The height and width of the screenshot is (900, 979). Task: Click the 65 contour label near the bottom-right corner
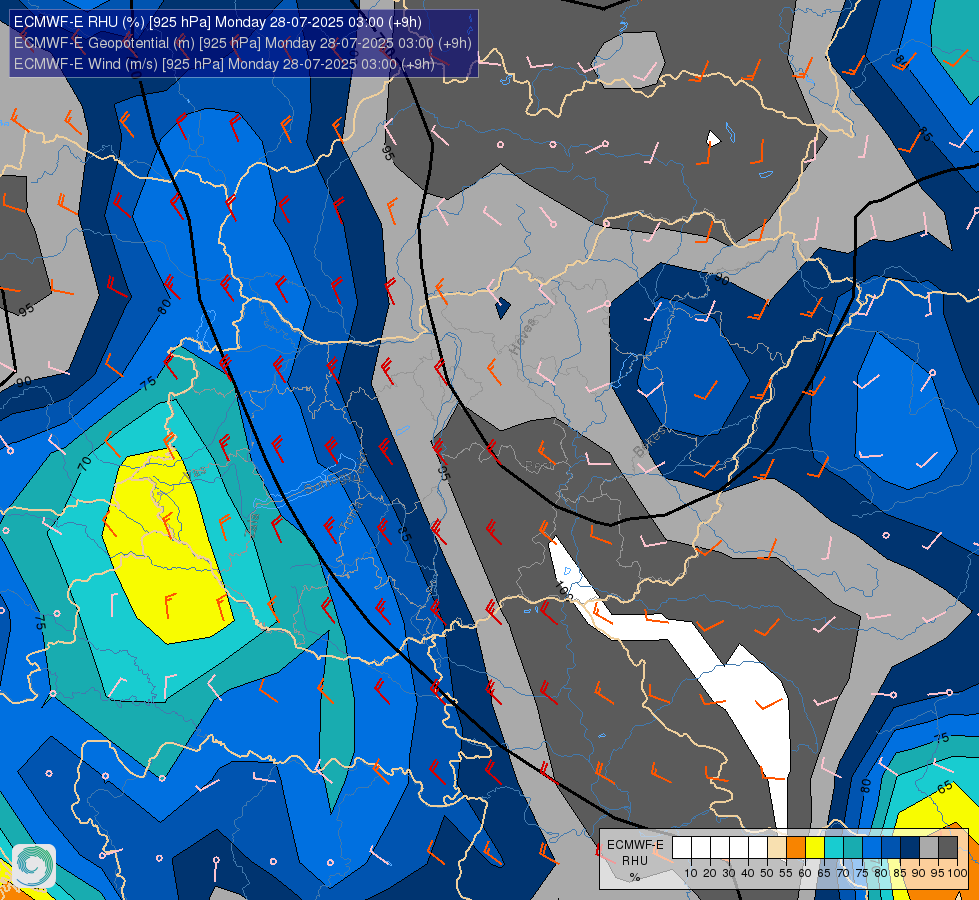[x=945, y=787]
